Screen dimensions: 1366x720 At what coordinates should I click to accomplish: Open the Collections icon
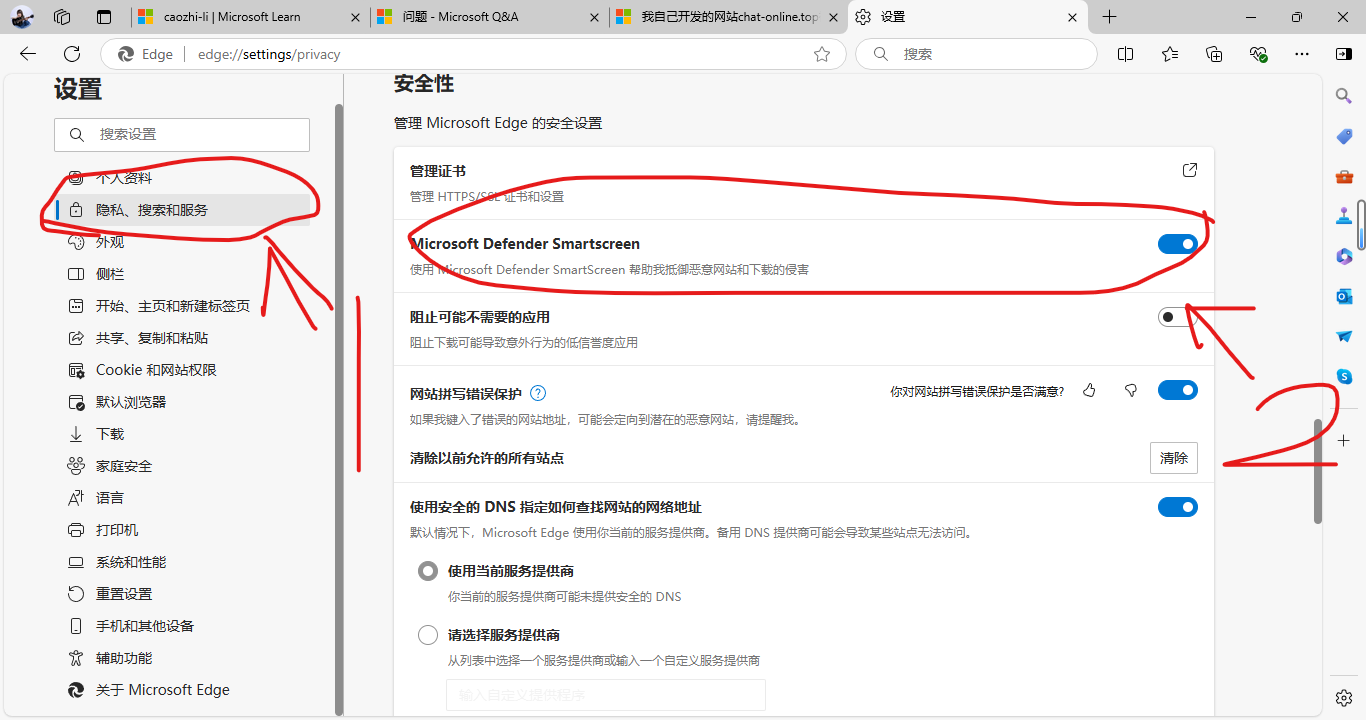coord(1214,54)
